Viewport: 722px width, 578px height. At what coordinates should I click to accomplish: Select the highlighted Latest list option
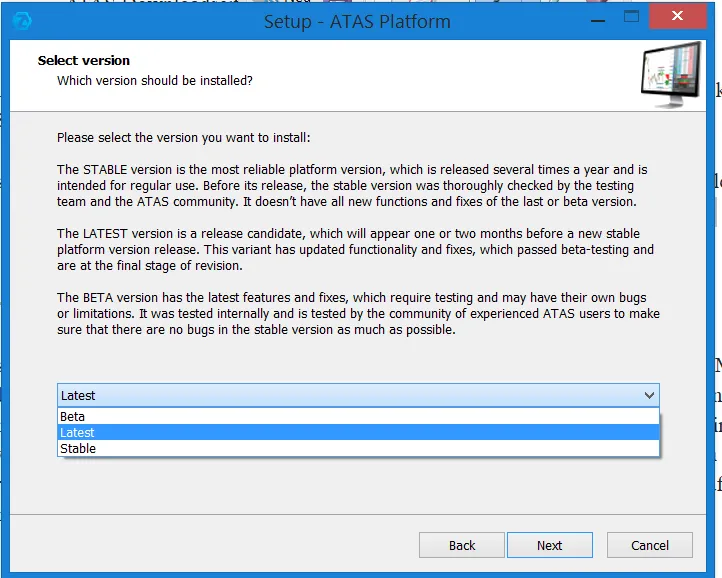(78, 432)
